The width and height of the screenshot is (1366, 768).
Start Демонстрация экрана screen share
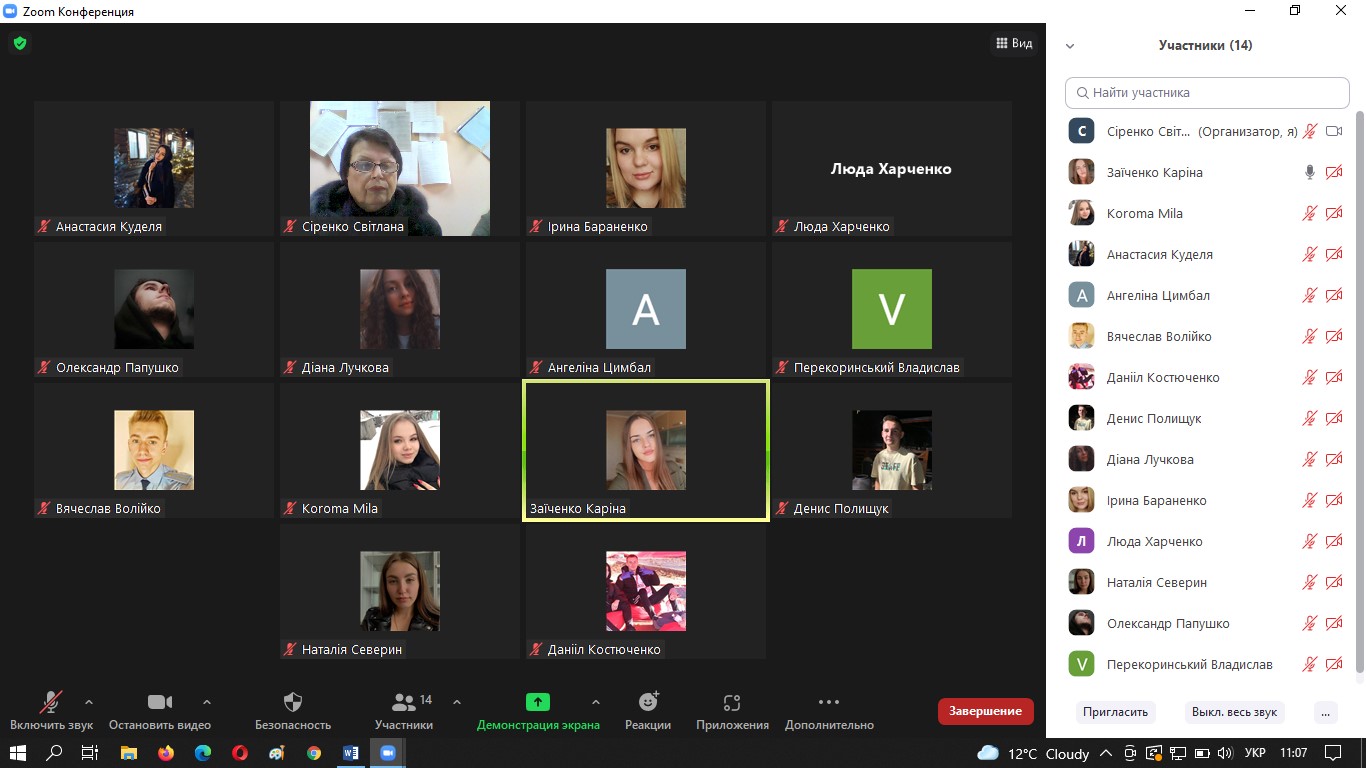(x=538, y=702)
